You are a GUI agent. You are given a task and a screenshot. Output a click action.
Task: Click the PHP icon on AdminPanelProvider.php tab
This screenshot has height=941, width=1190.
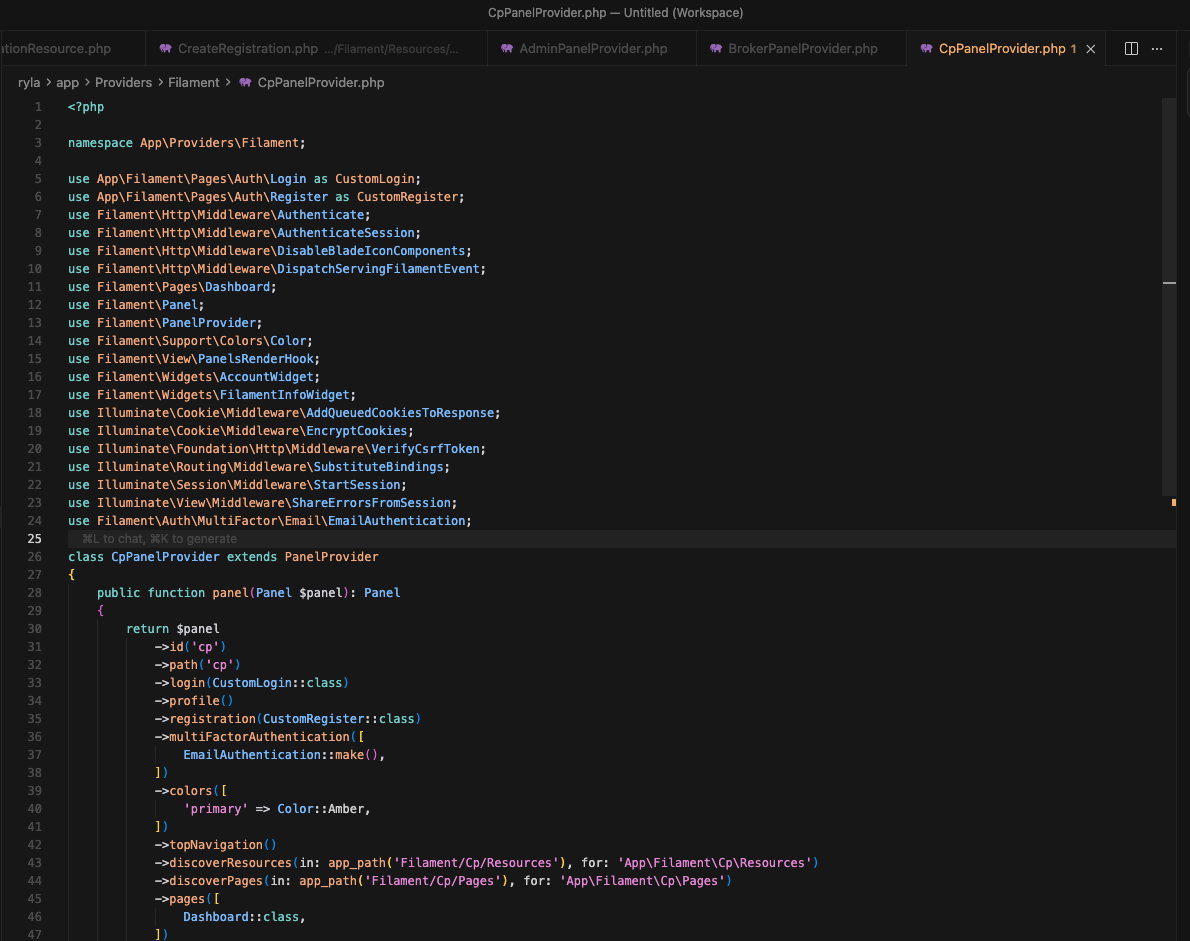507,49
